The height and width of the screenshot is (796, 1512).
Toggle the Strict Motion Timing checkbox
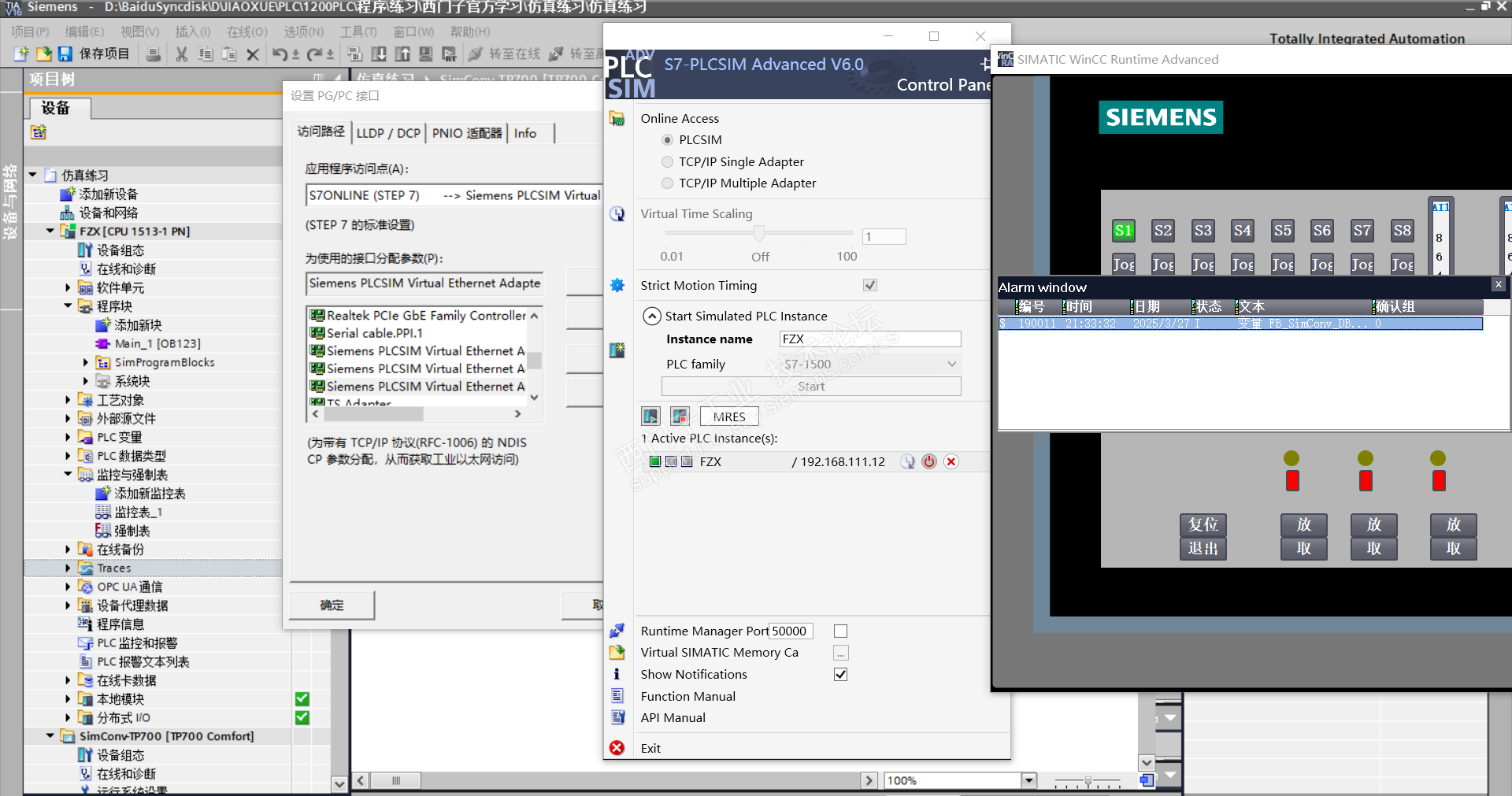[870, 285]
